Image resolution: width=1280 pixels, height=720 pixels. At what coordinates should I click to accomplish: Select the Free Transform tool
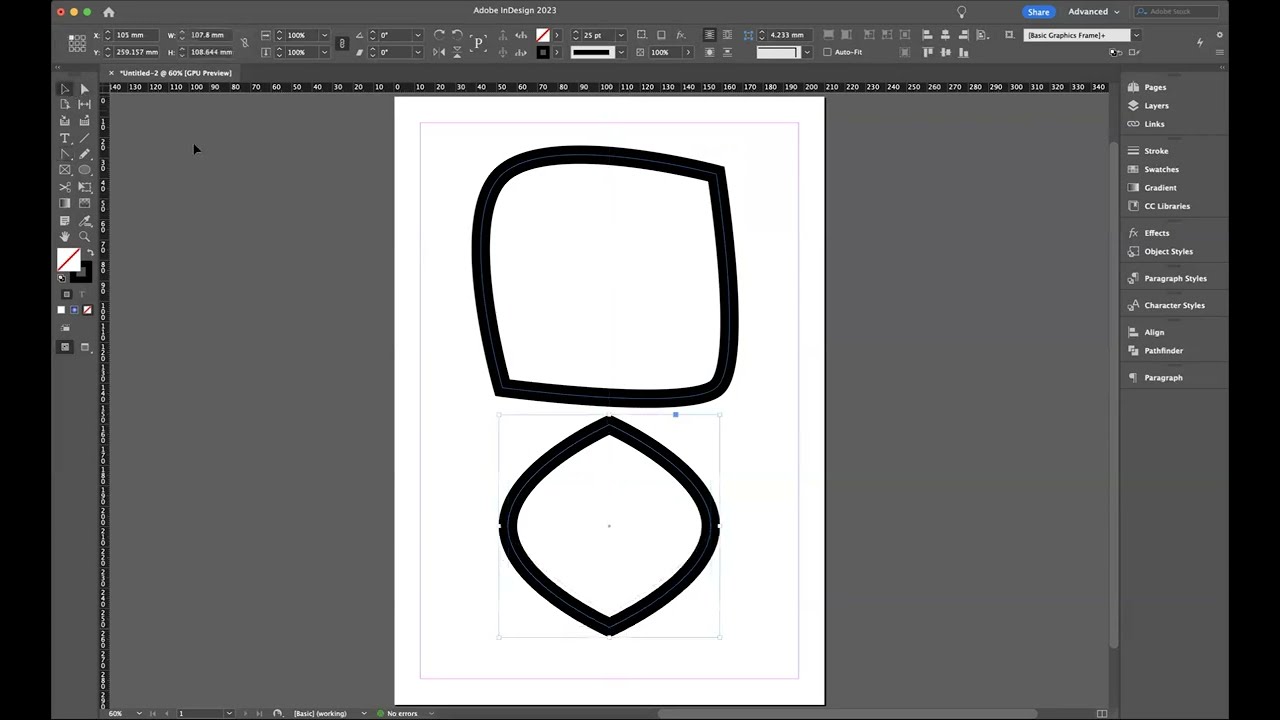(84, 187)
